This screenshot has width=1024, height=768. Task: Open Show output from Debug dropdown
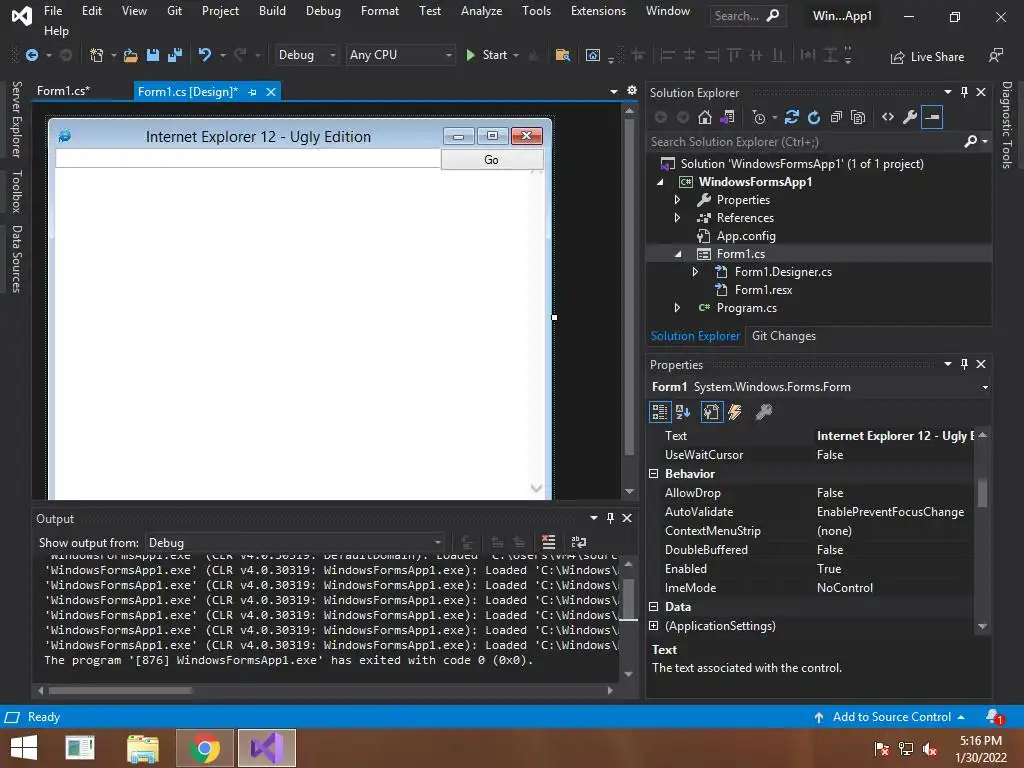coord(295,543)
